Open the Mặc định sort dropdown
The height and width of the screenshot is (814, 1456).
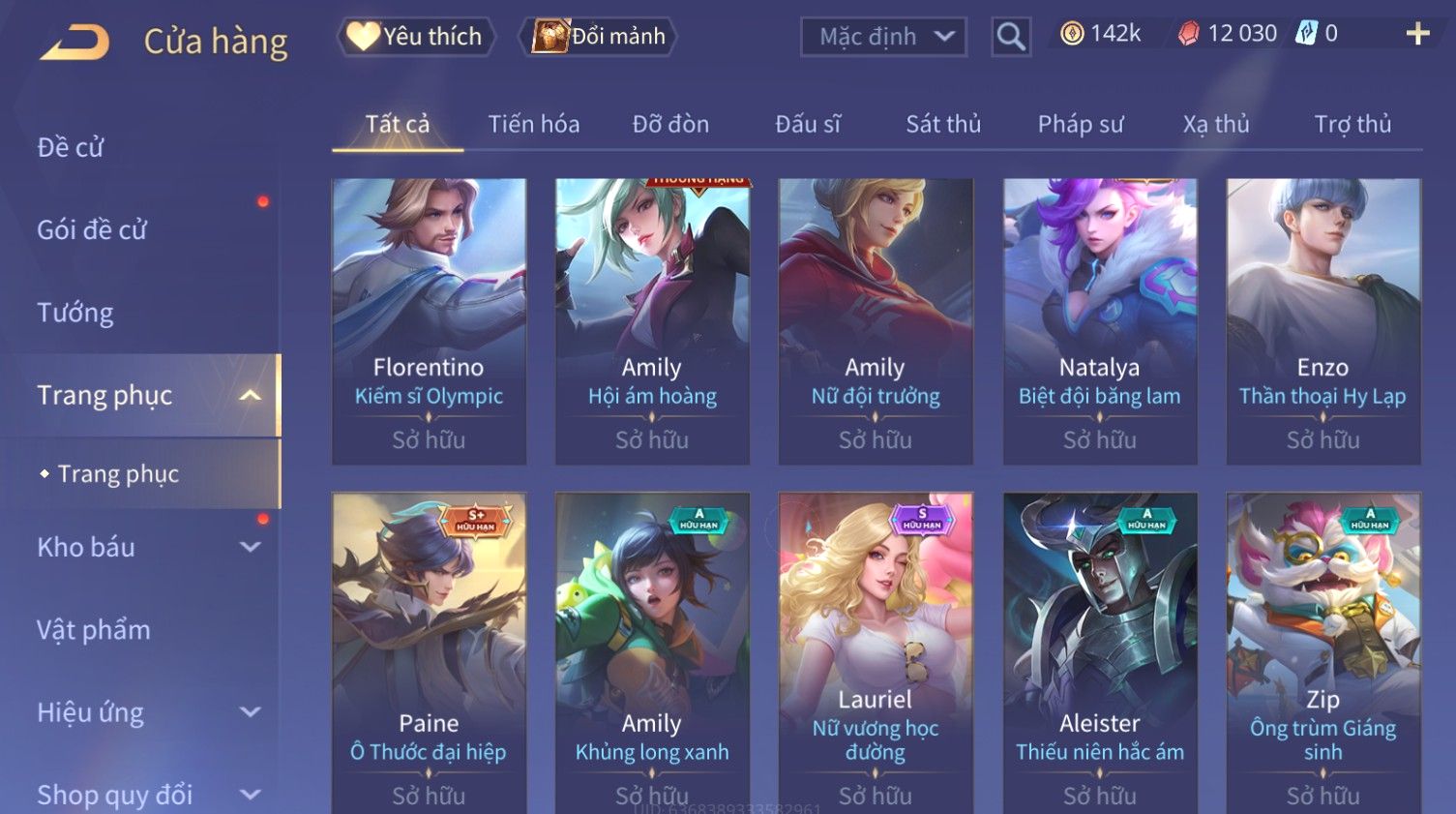point(883,37)
